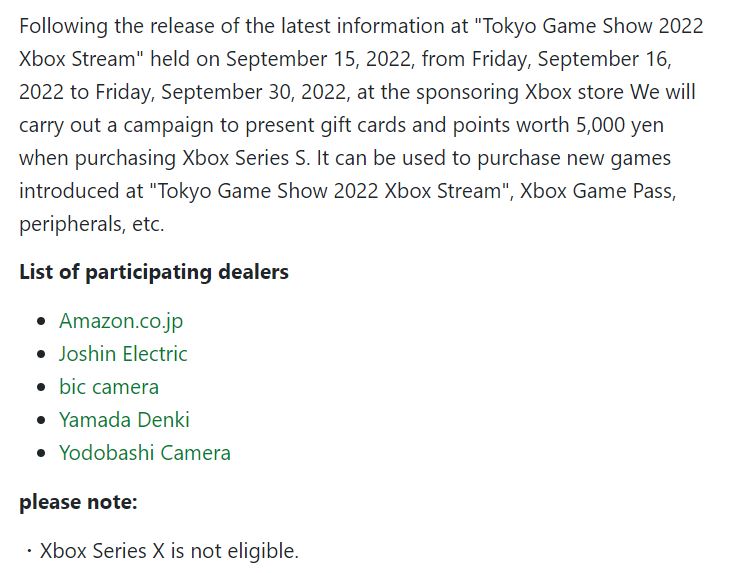Image resolution: width=754 pixels, height=573 pixels.
Task: Open the Joshin Electric link
Action: 123,354
